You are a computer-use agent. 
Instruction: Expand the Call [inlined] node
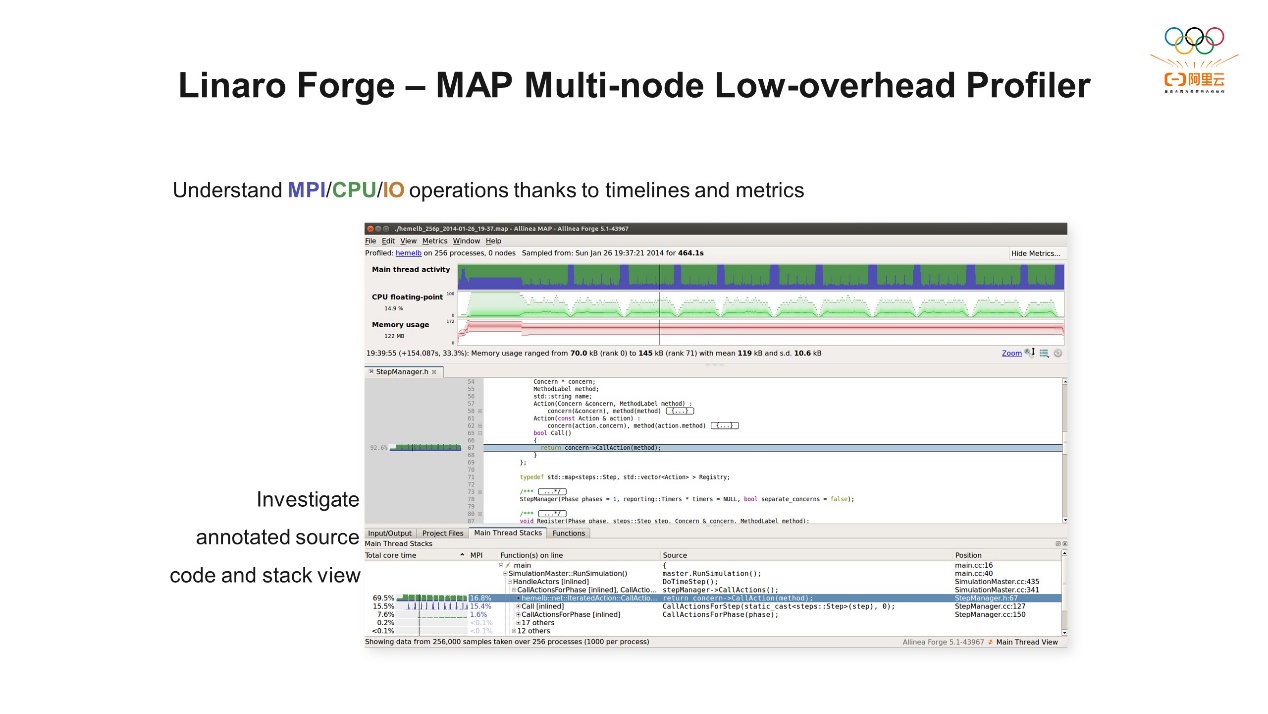518,606
